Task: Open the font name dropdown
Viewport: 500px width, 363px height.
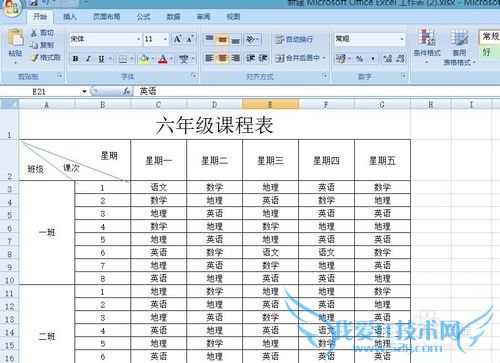Action: point(139,39)
